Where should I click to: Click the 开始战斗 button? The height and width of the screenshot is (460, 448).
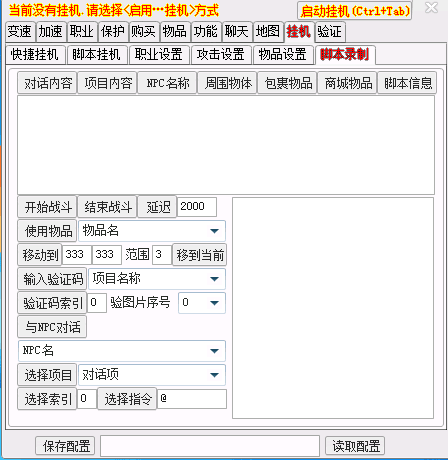click(x=47, y=207)
